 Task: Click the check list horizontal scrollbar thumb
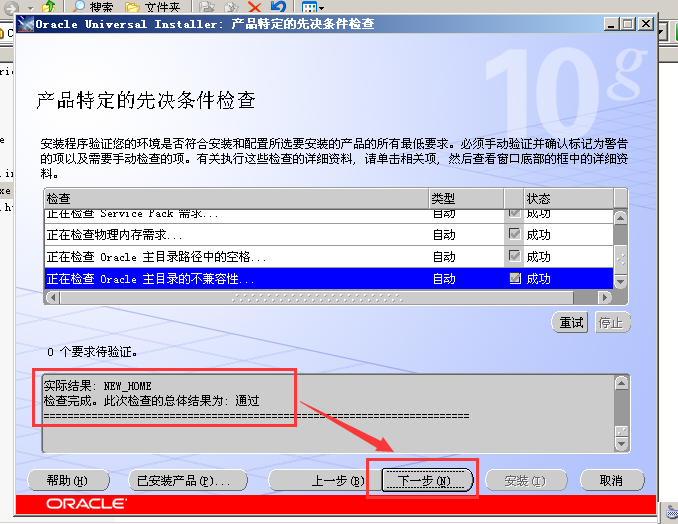click(317, 297)
